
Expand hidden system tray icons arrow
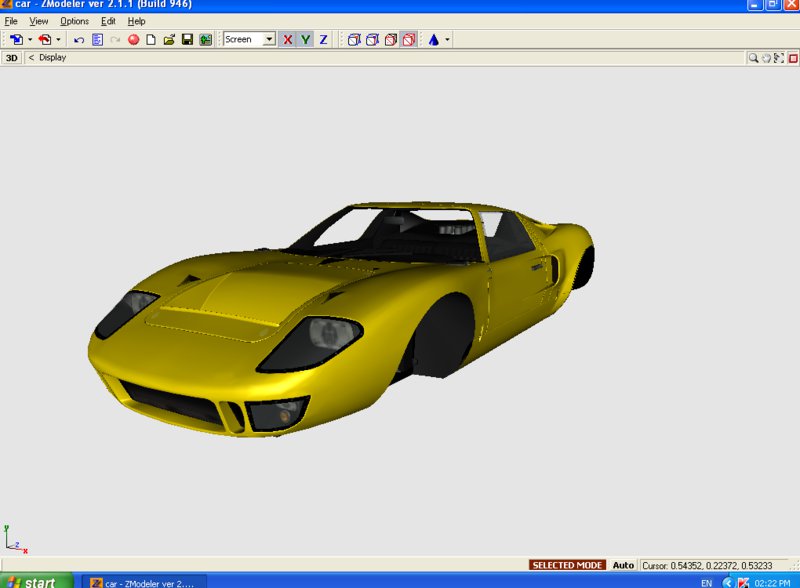point(728,582)
